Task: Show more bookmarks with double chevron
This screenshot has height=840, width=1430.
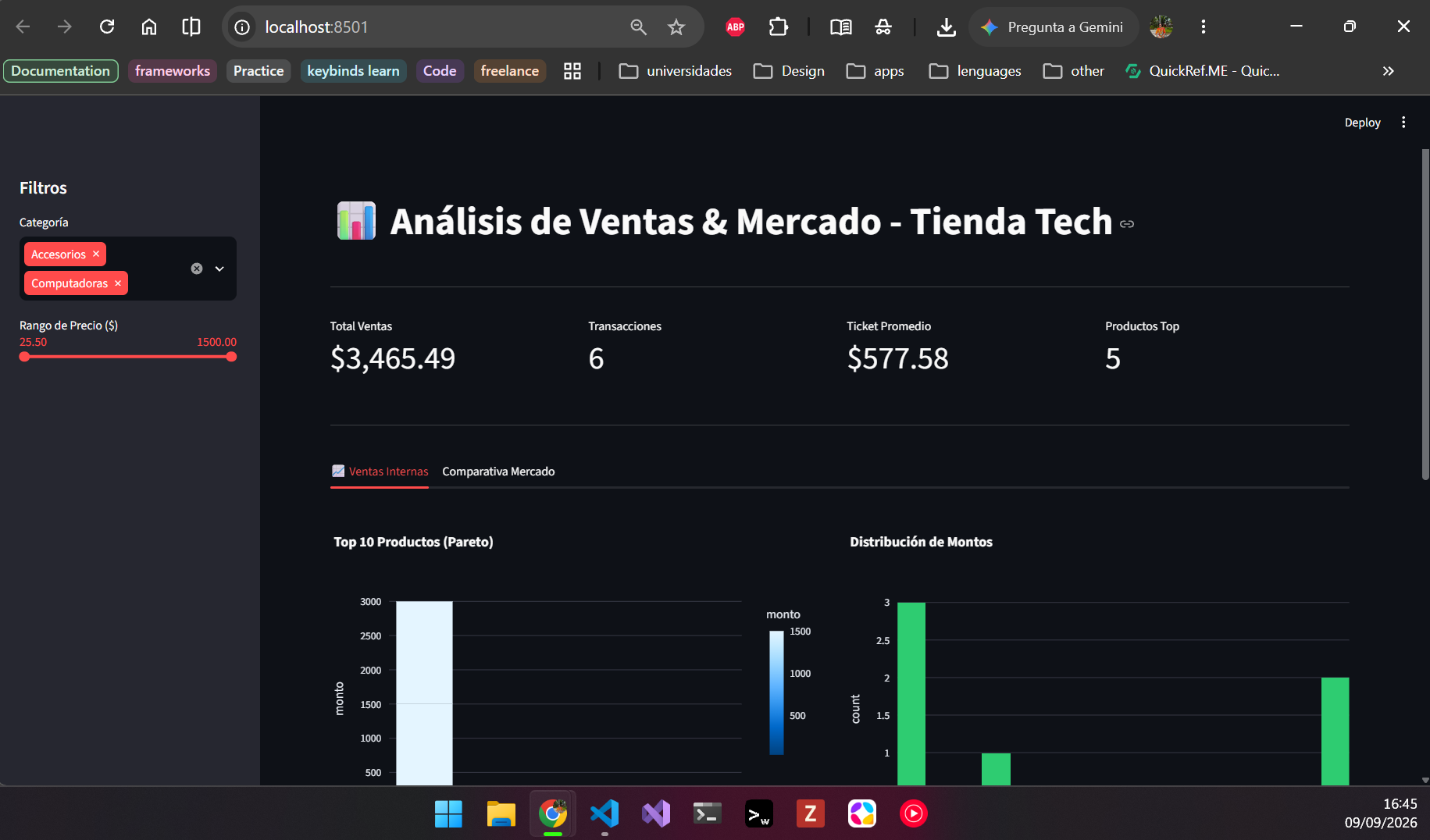Action: (1388, 71)
